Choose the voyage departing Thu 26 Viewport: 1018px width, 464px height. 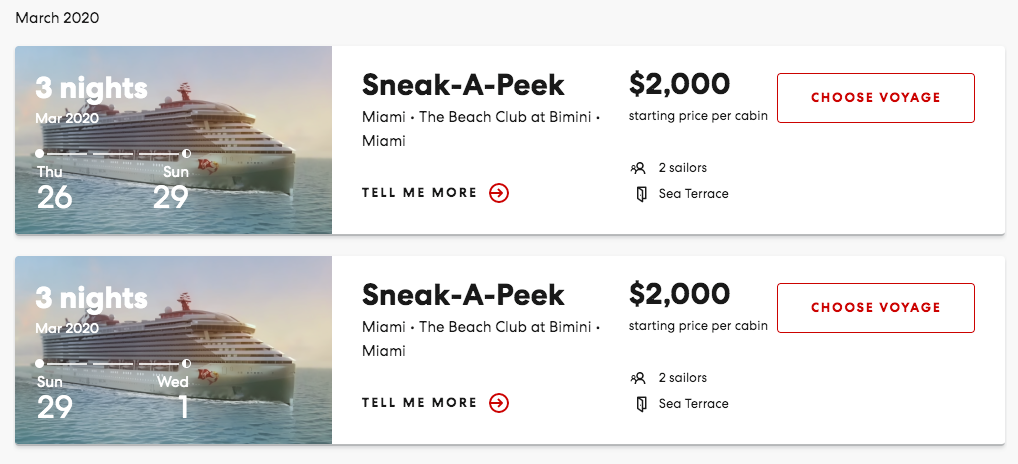click(x=875, y=98)
